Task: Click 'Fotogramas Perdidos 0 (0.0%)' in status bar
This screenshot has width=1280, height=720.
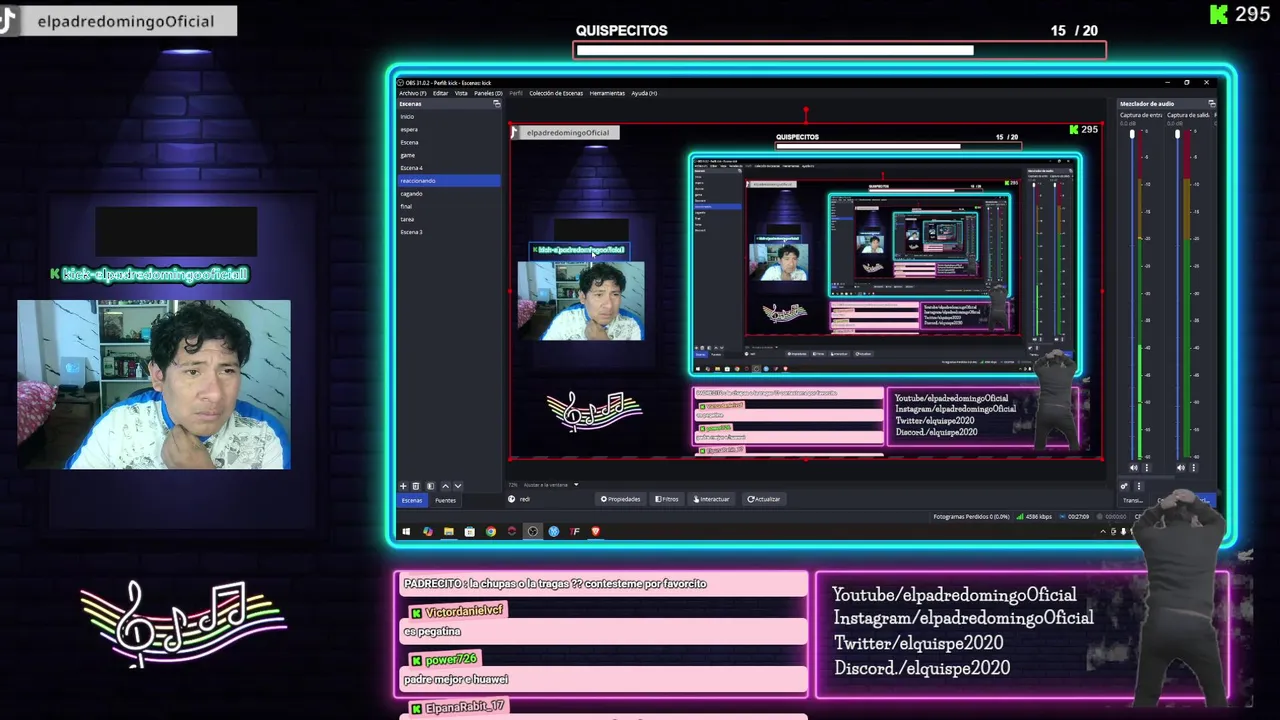Action: click(x=971, y=517)
